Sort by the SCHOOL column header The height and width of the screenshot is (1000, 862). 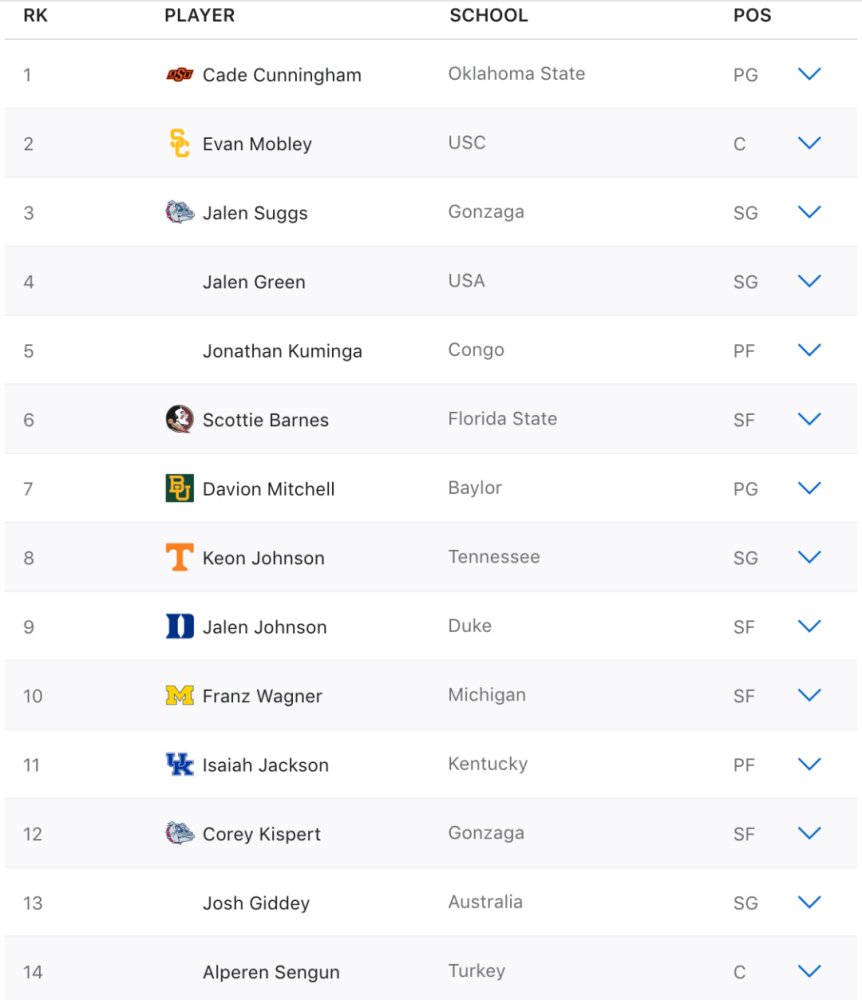[x=488, y=15]
